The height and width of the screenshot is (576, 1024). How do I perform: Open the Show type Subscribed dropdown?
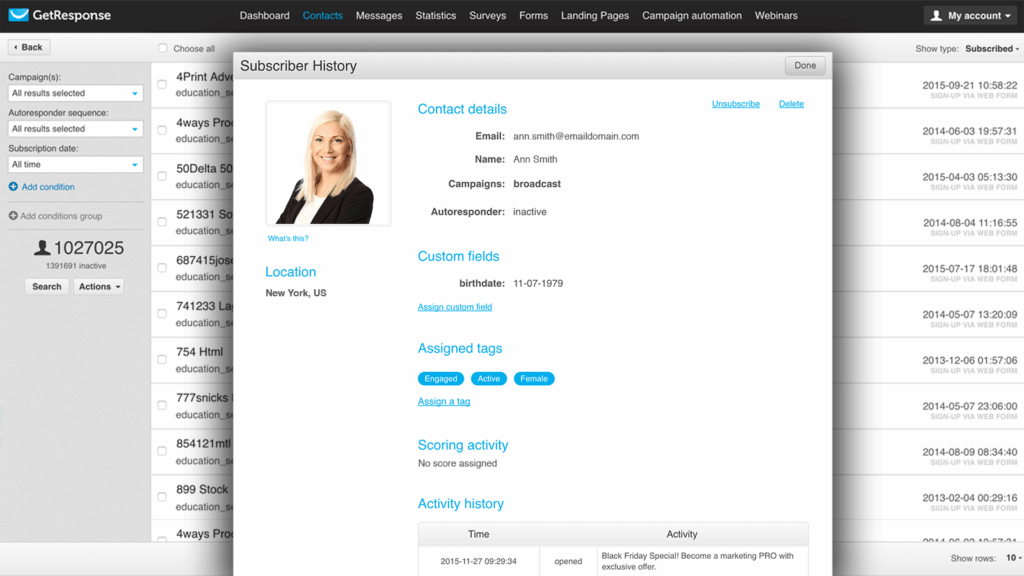pos(988,48)
